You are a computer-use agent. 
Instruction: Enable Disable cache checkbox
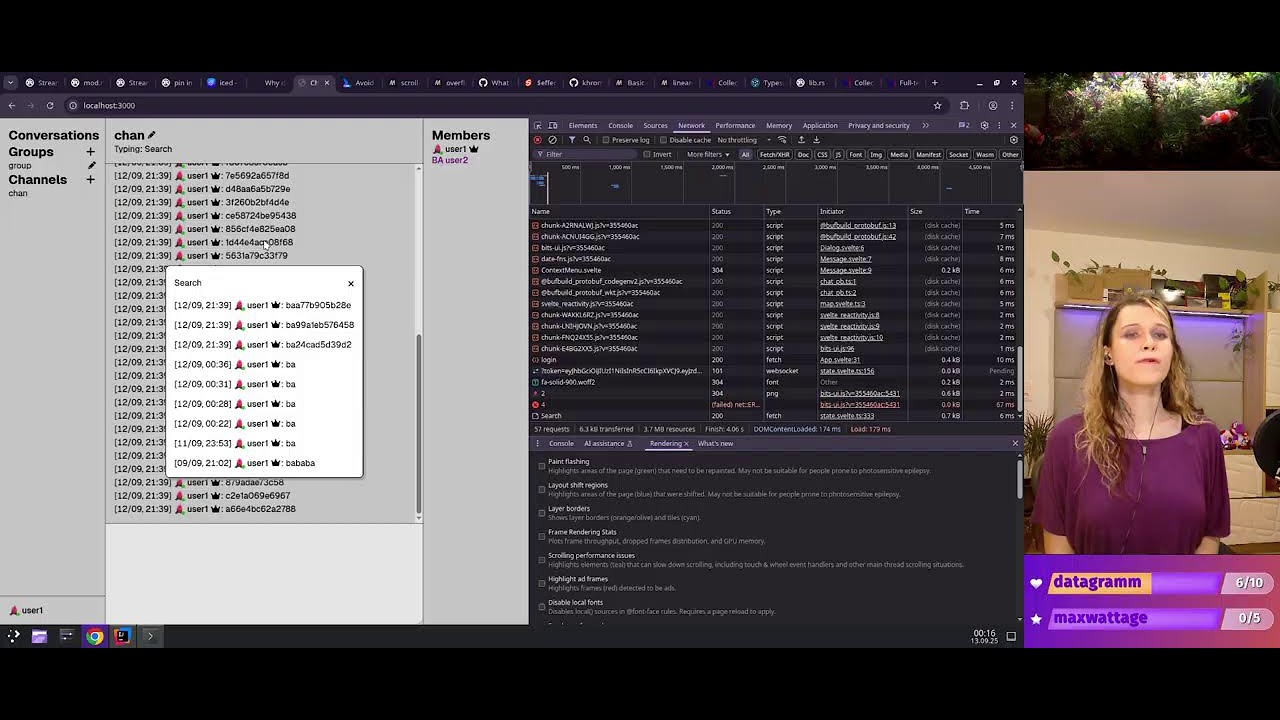tap(663, 140)
